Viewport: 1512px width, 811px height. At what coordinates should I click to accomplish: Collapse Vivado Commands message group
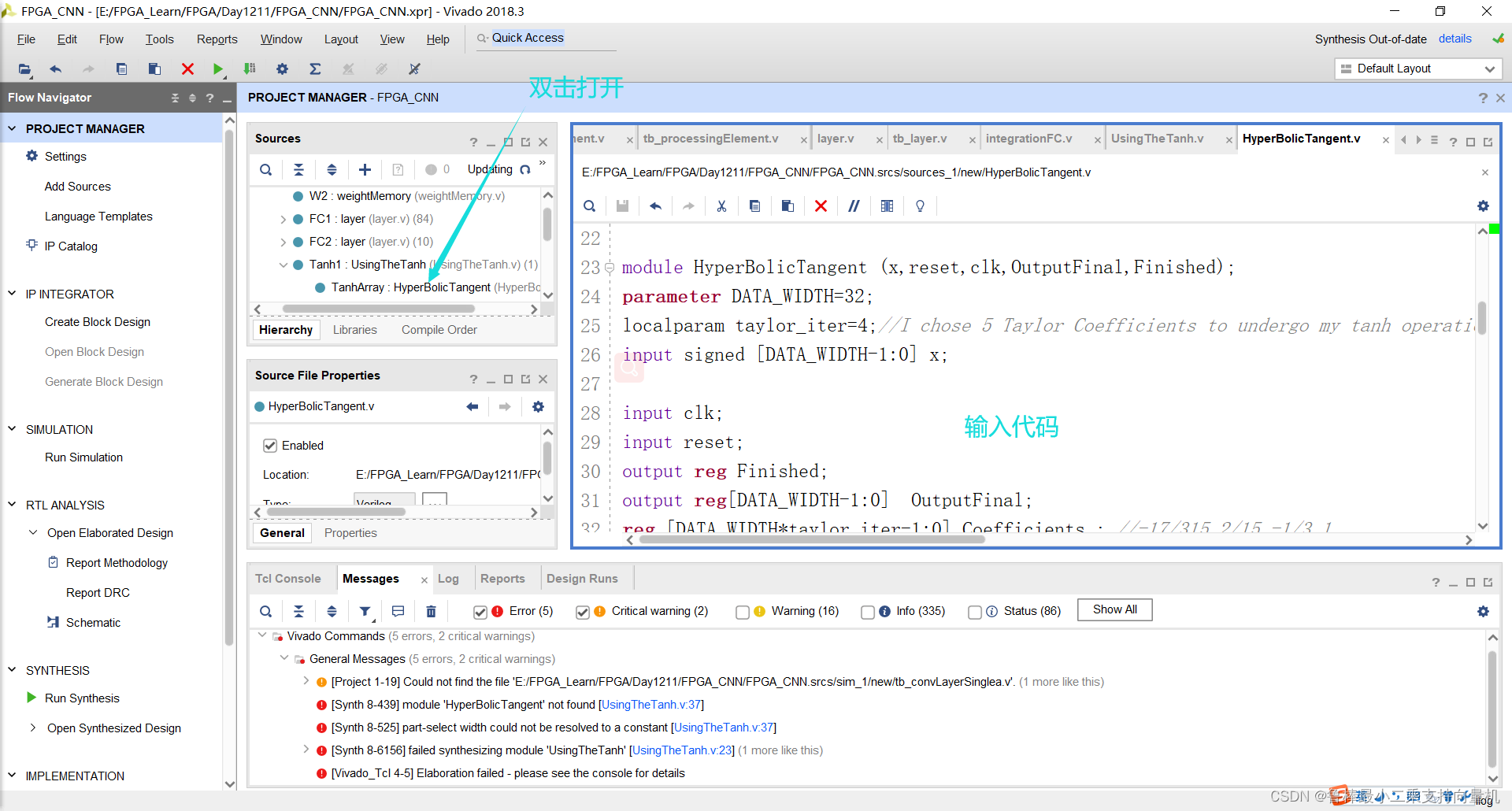click(x=262, y=635)
